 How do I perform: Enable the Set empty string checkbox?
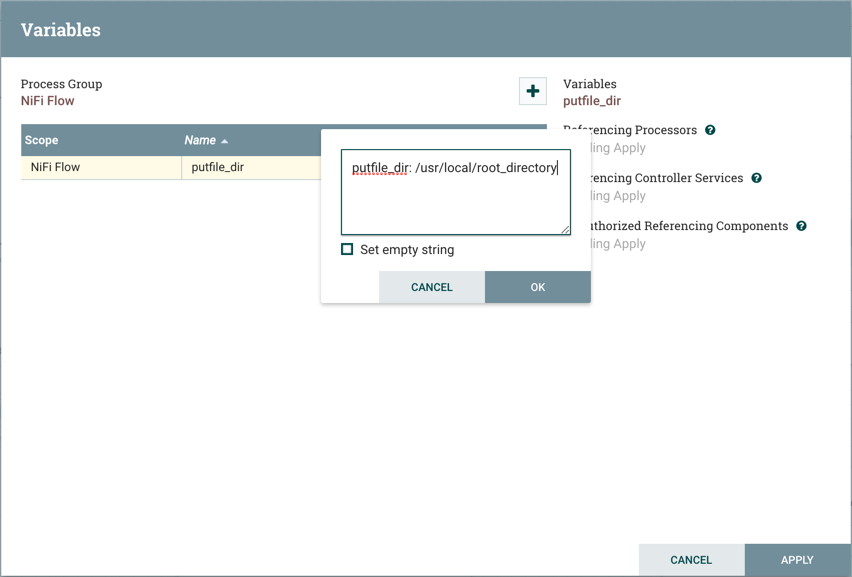point(347,249)
